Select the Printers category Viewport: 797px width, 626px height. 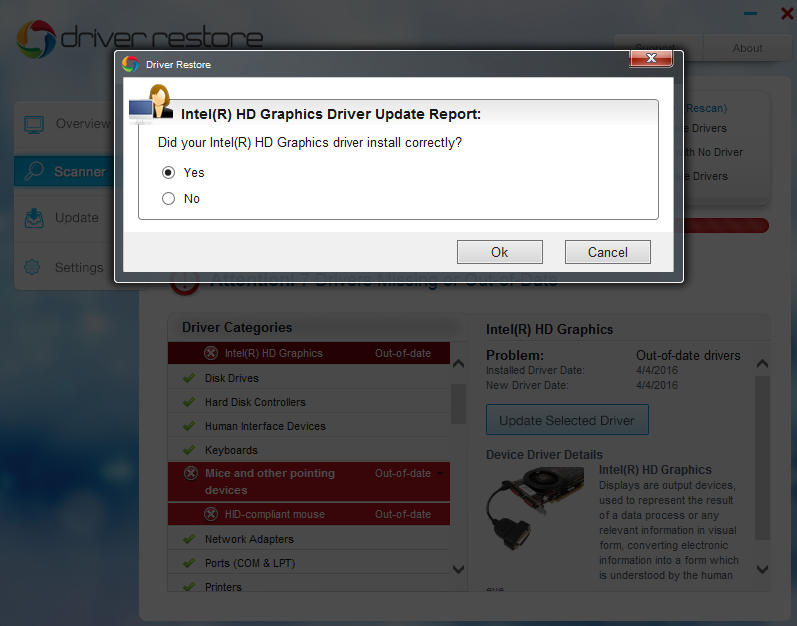click(309, 584)
